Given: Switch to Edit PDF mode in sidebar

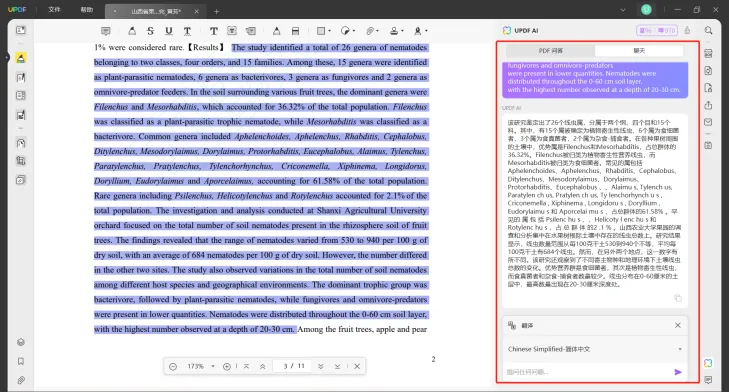Looking at the screenshot, I should coord(20,77).
